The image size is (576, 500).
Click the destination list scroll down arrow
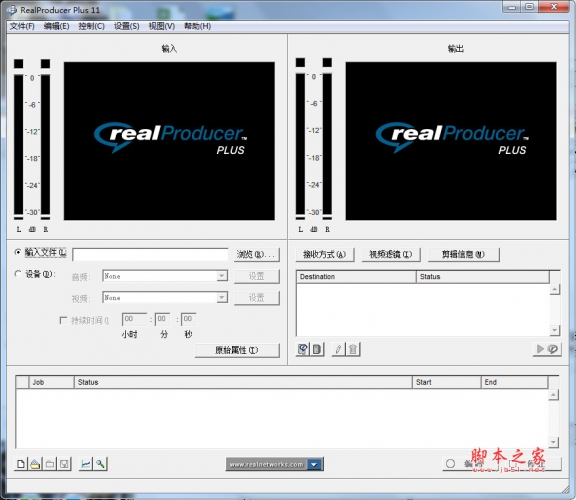pos(555,330)
